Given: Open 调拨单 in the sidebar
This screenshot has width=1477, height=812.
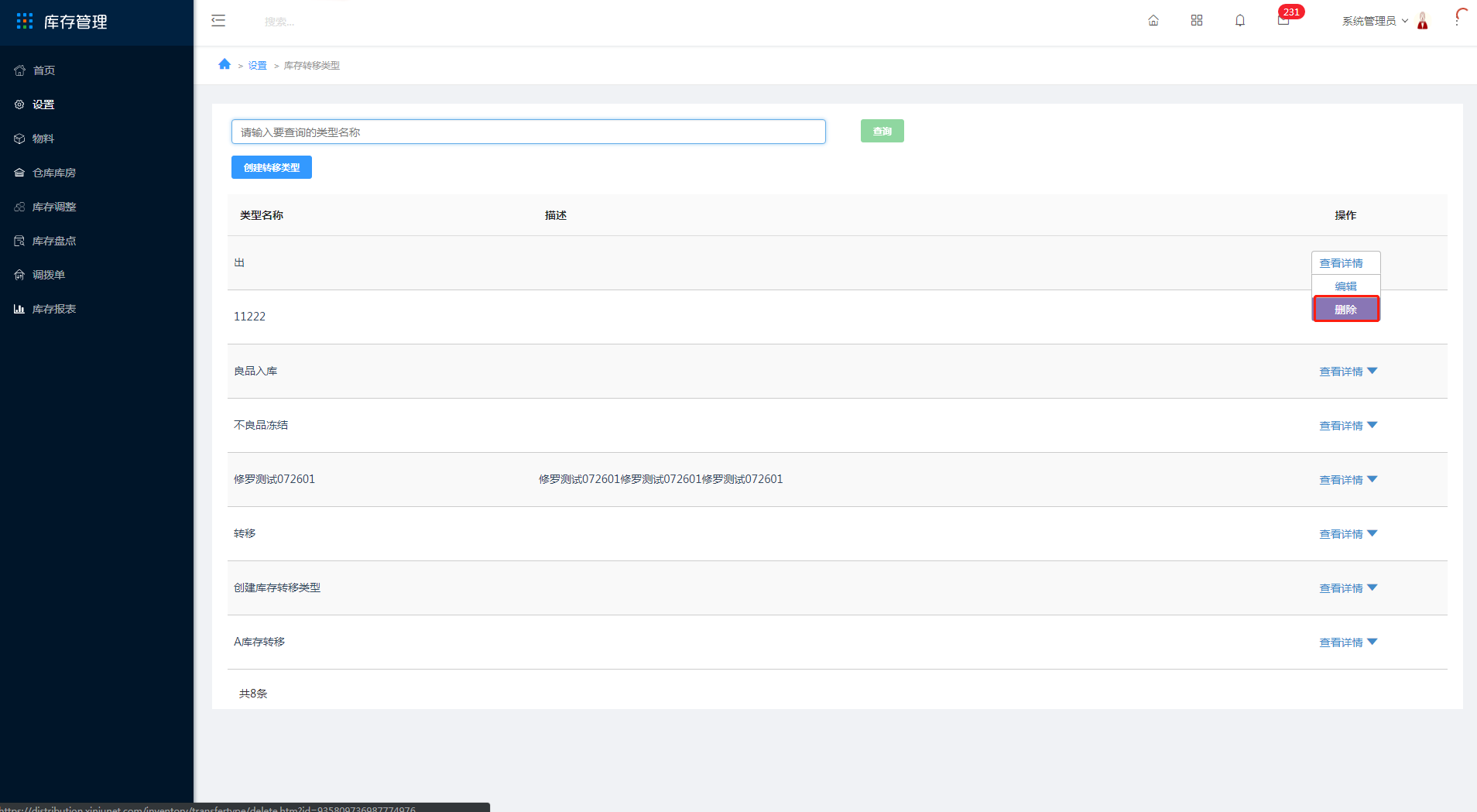Looking at the screenshot, I should coord(49,275).
